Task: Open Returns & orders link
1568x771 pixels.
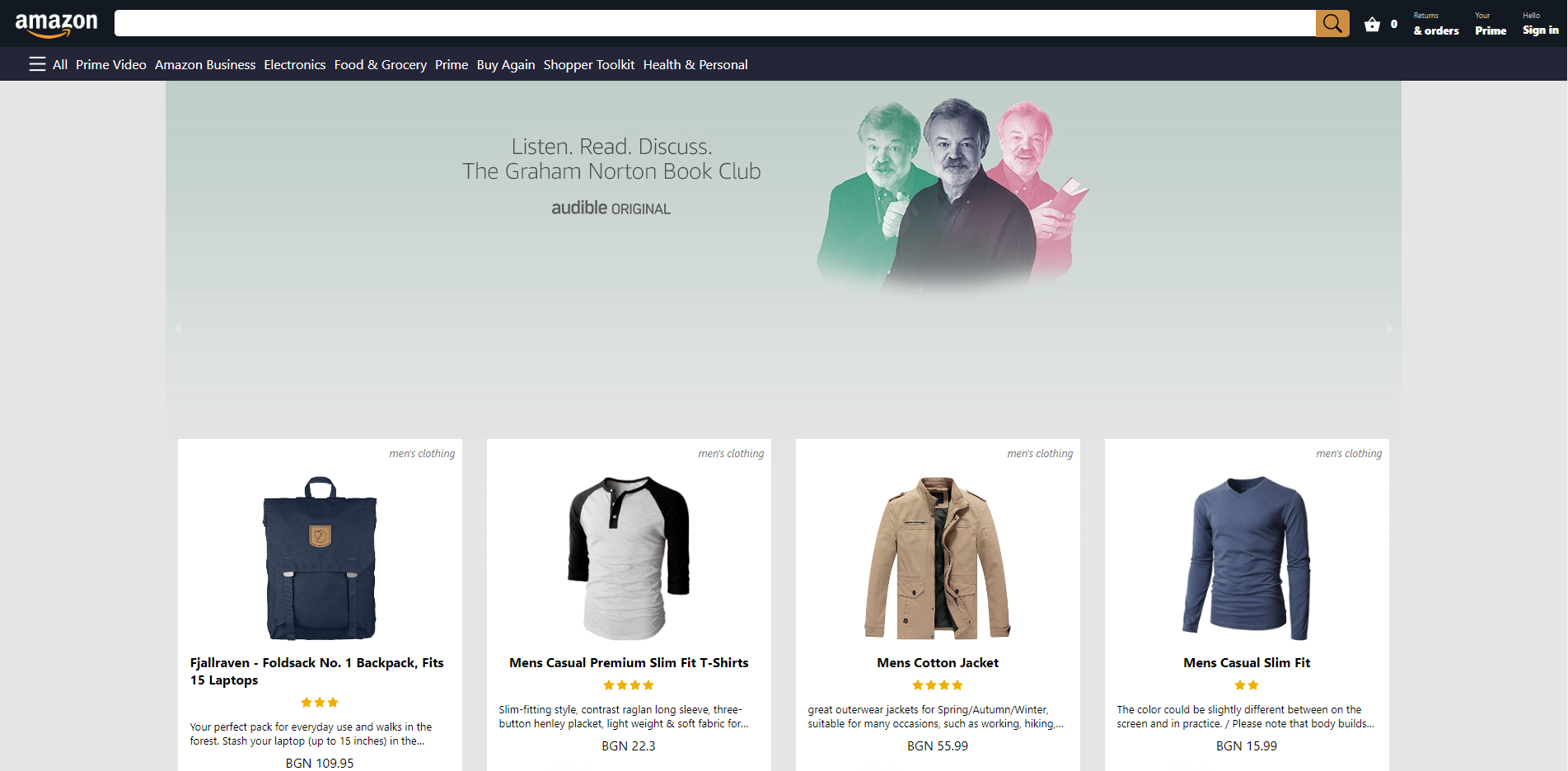Action: click(1435, 24)
